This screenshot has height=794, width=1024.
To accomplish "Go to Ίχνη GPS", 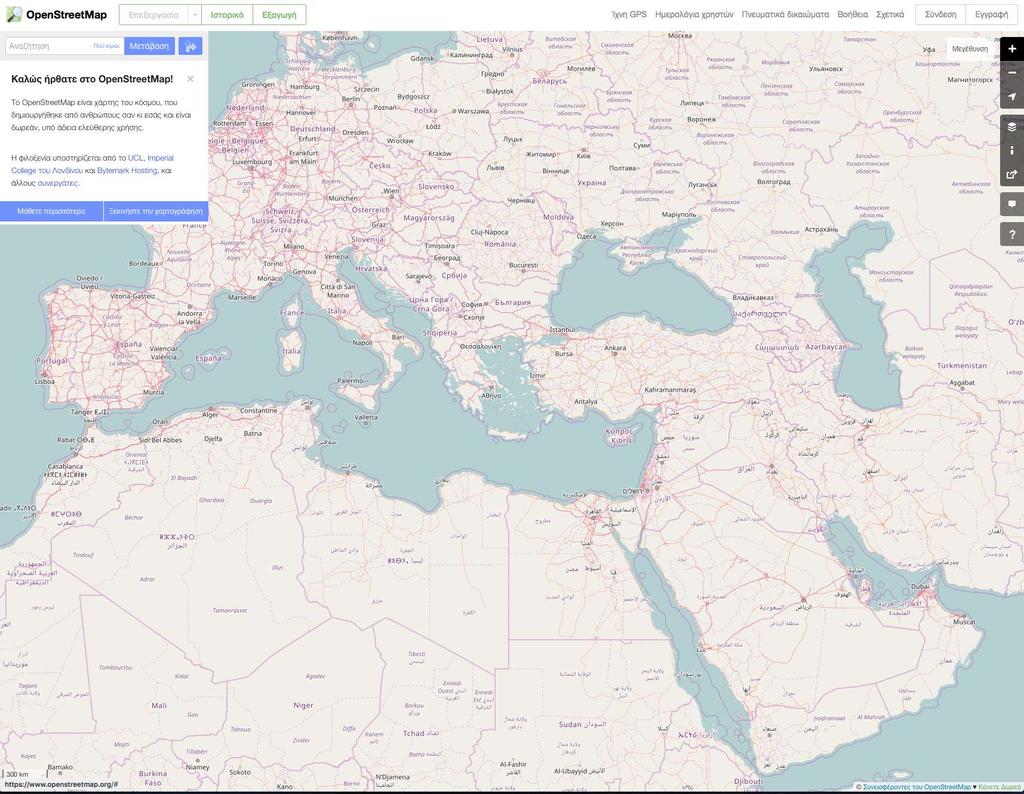I will (628, 14).
